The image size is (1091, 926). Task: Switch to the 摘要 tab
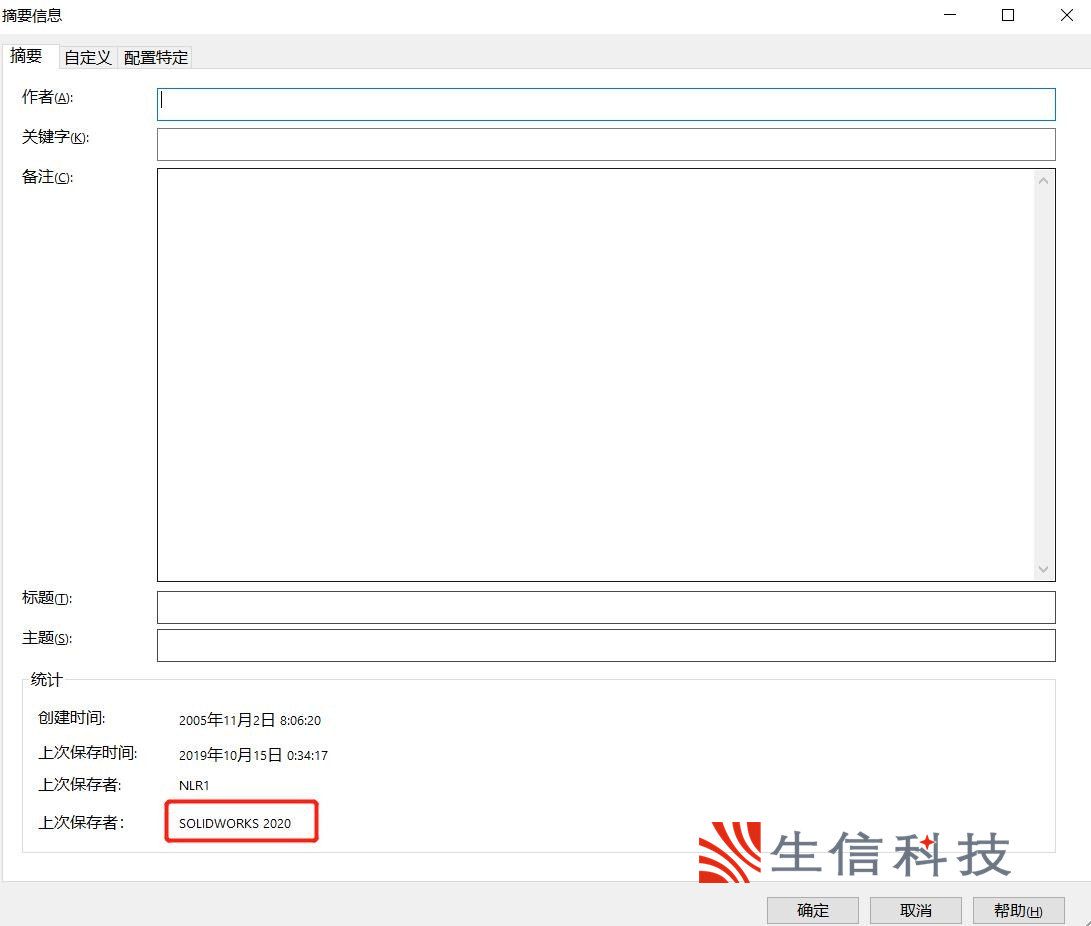click(x=27, y=57)
